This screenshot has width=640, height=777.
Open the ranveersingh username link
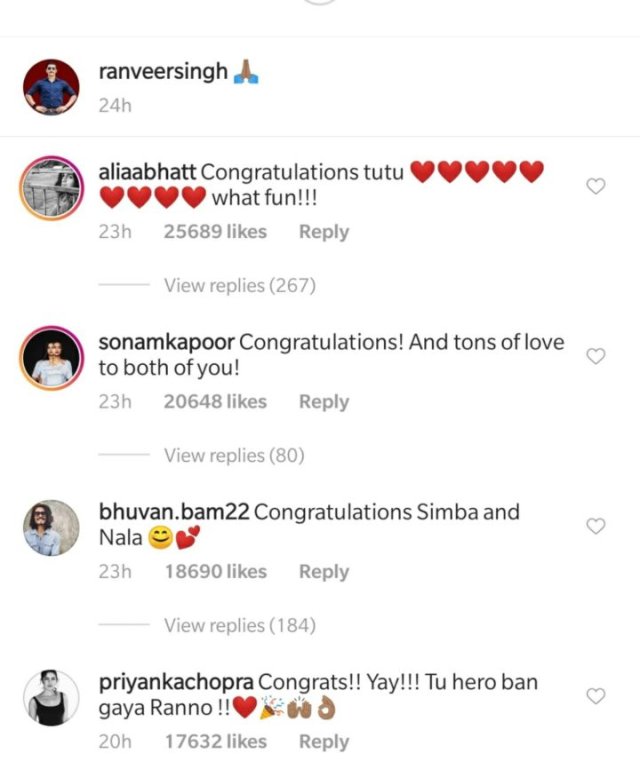163,72
